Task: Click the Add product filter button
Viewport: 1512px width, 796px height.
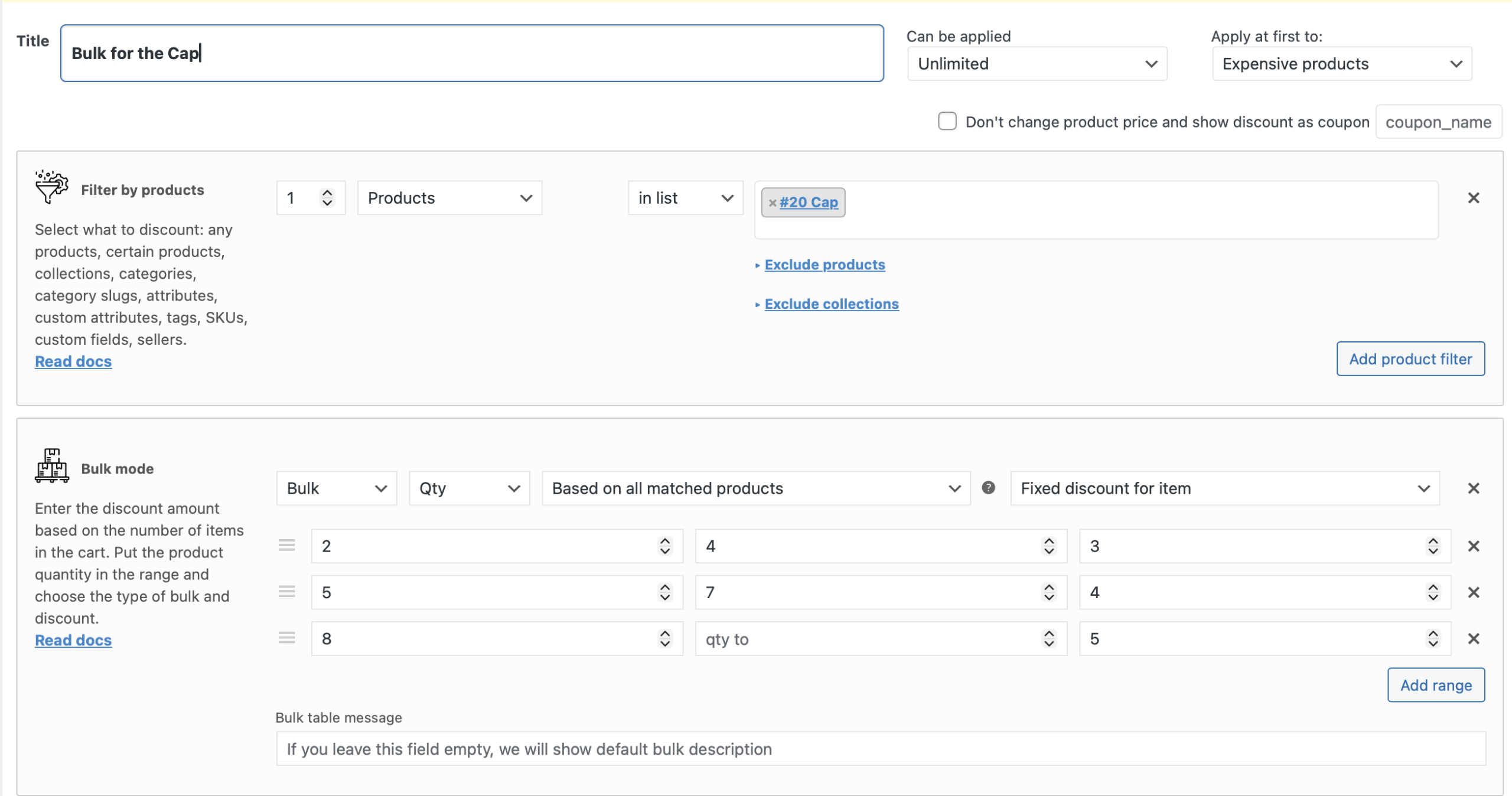Action: tap(1410, 359)
